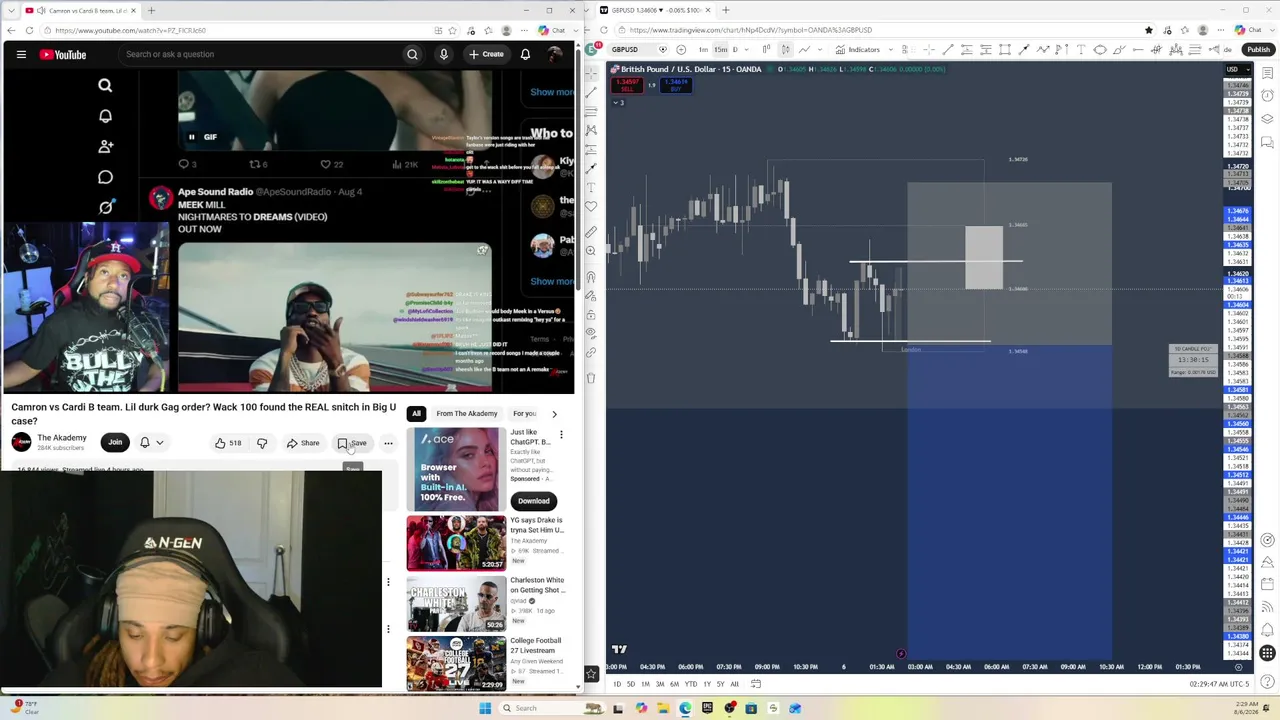Select the All filter chip
1280x720 pixels.
click(x=416, y=413)
